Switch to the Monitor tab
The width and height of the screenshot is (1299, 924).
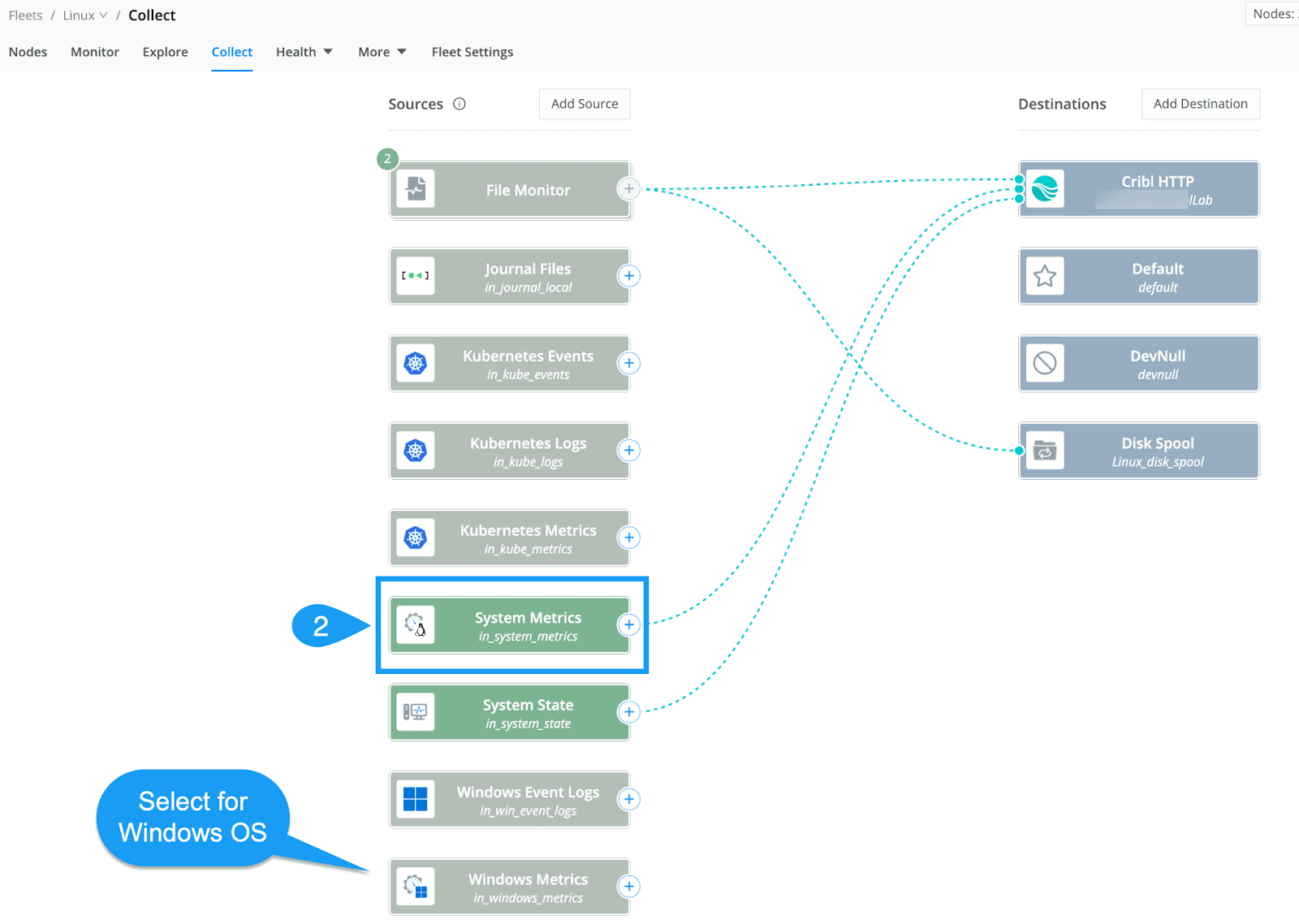[x=95, y=52]
